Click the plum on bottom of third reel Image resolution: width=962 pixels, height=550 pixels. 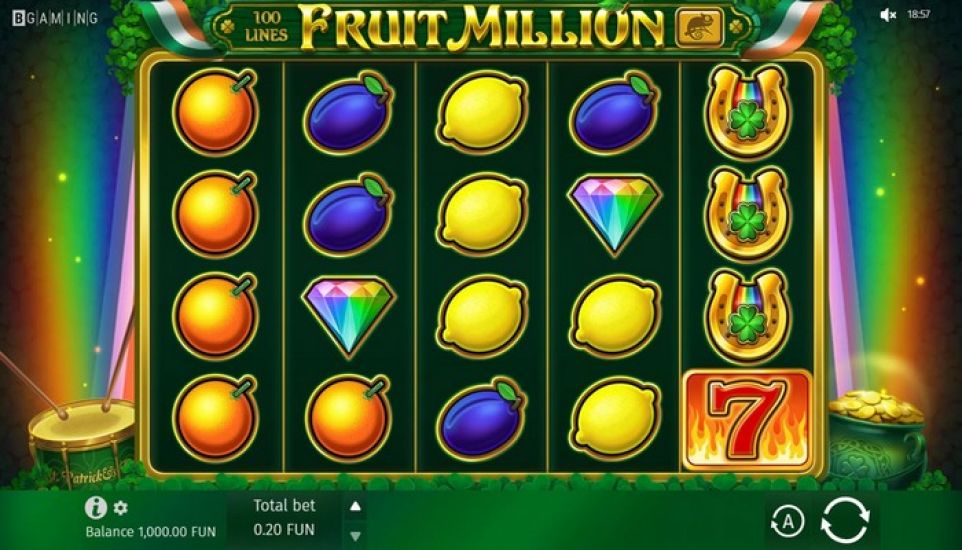coord(482,419)
